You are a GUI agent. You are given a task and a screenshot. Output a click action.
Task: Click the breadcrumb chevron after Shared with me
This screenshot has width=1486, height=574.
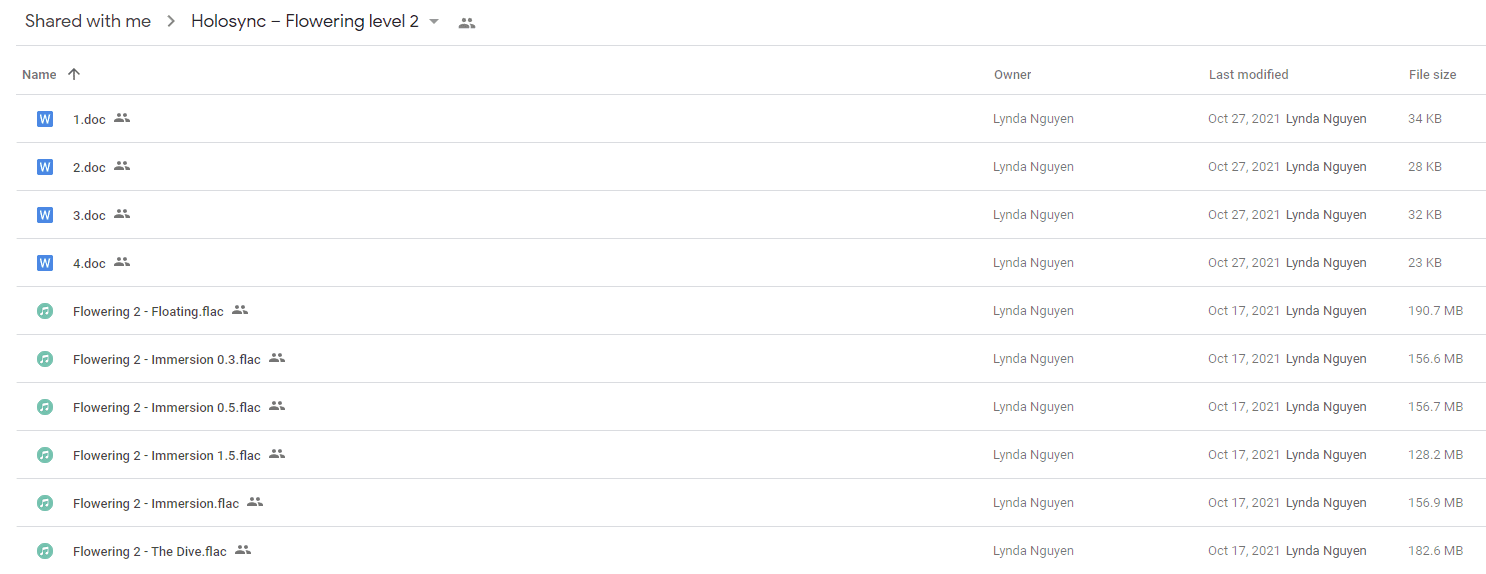171,22
